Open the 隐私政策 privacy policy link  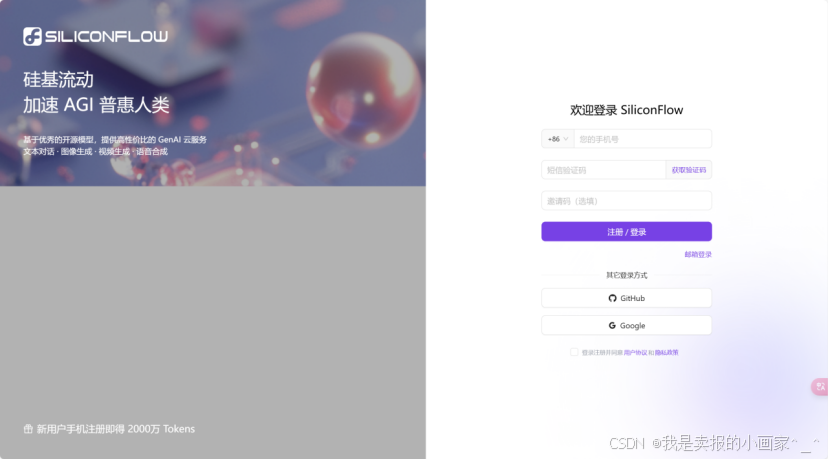(x=667, y=353)
